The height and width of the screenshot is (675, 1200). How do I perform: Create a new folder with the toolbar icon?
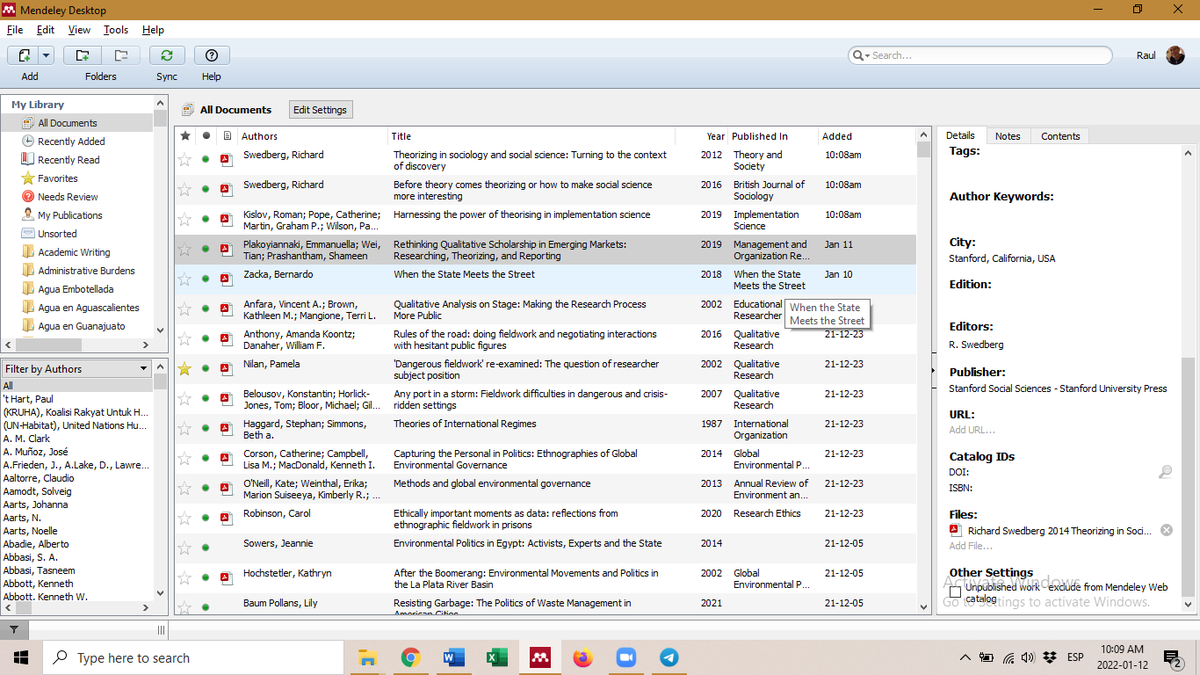(x=83, y=55)
